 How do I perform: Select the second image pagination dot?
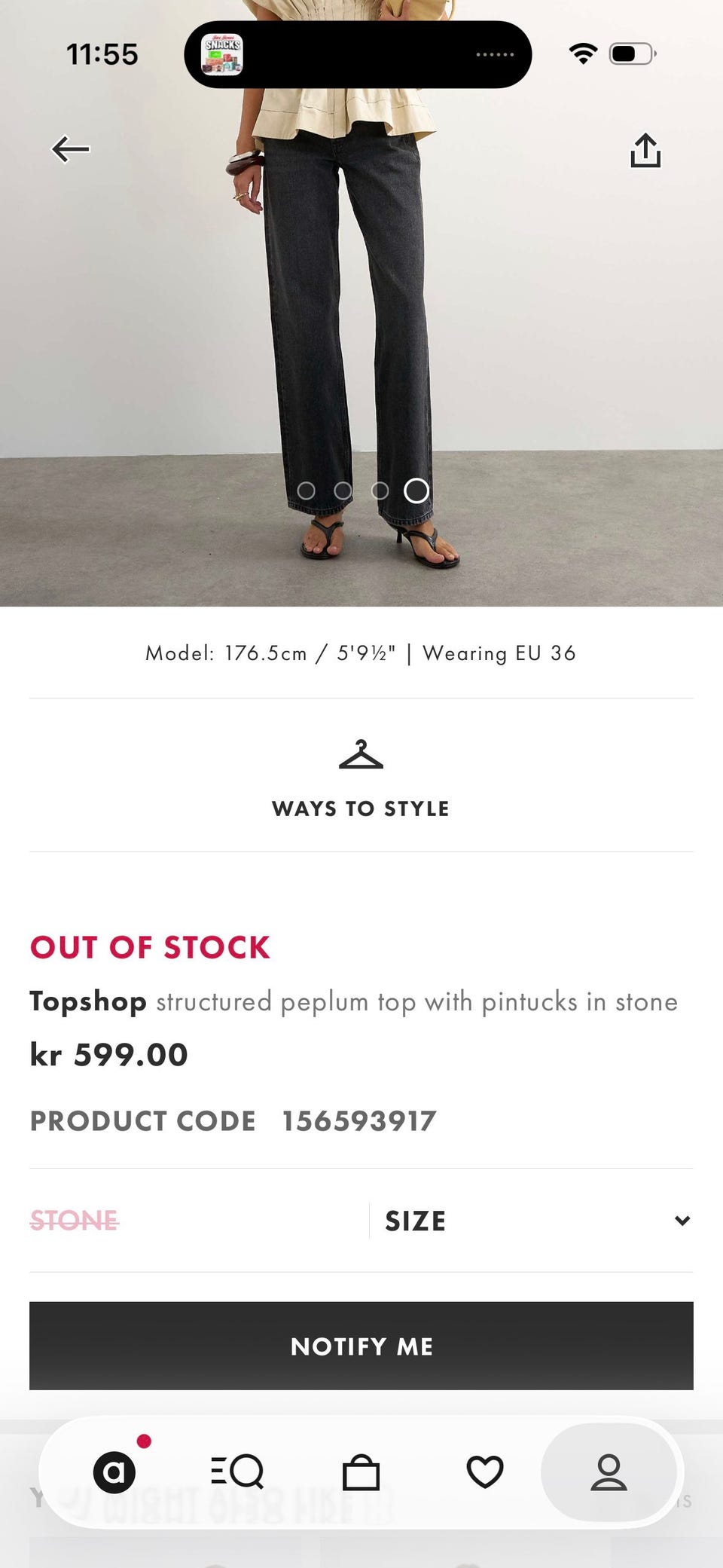pyautogui.click(x=343, y=491)
